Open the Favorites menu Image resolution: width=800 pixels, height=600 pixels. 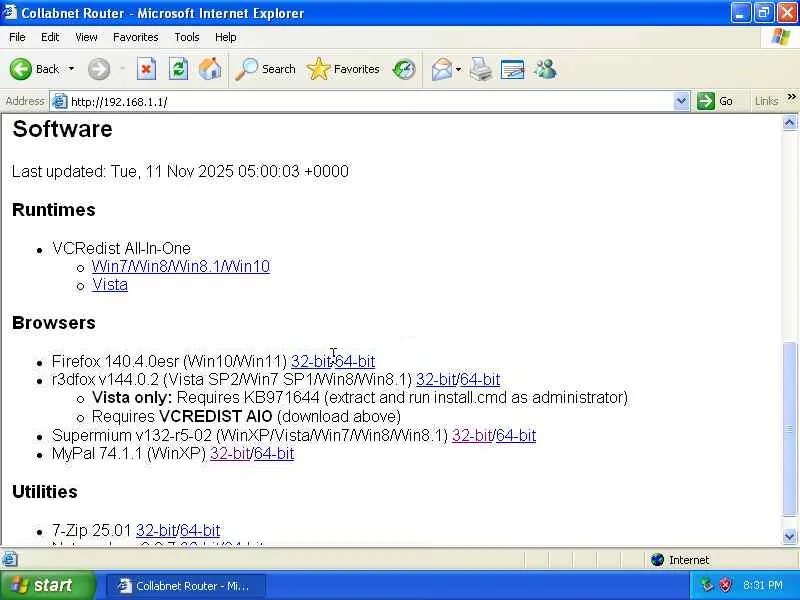[x=136, y=37]
